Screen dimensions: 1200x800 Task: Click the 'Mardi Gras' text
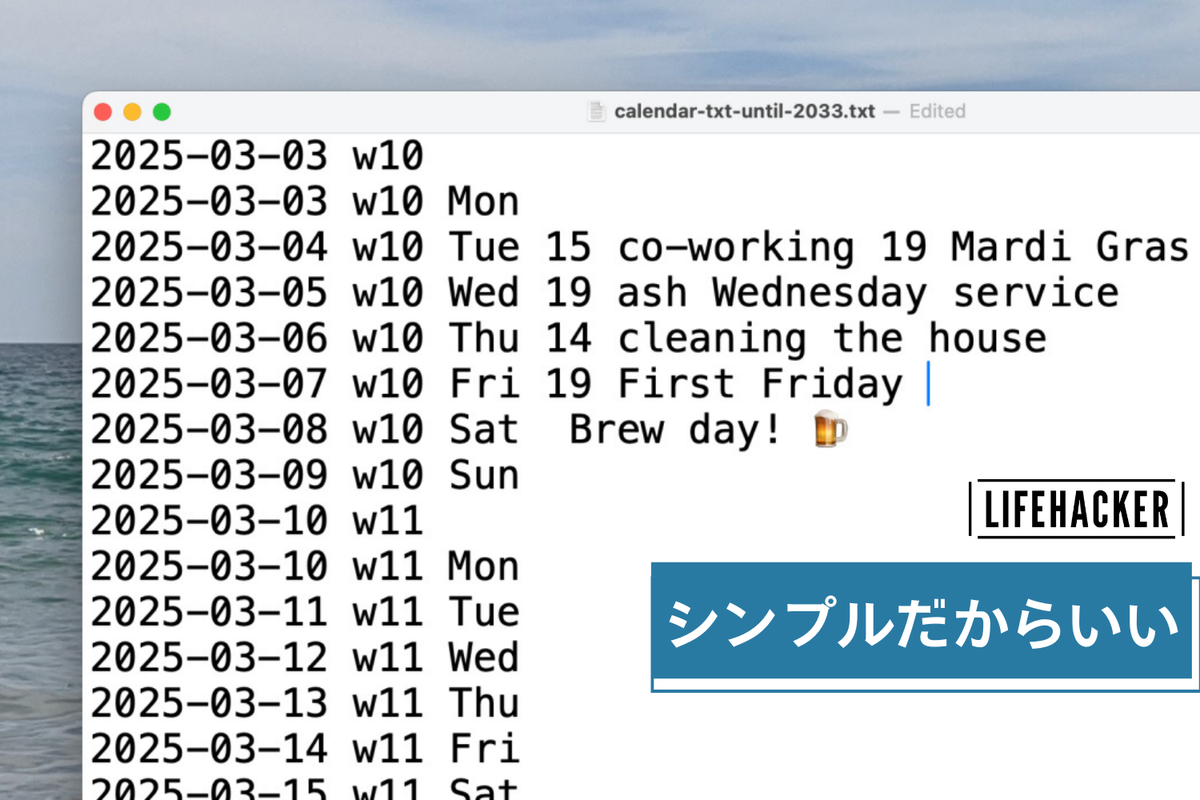click(1070, 247)
